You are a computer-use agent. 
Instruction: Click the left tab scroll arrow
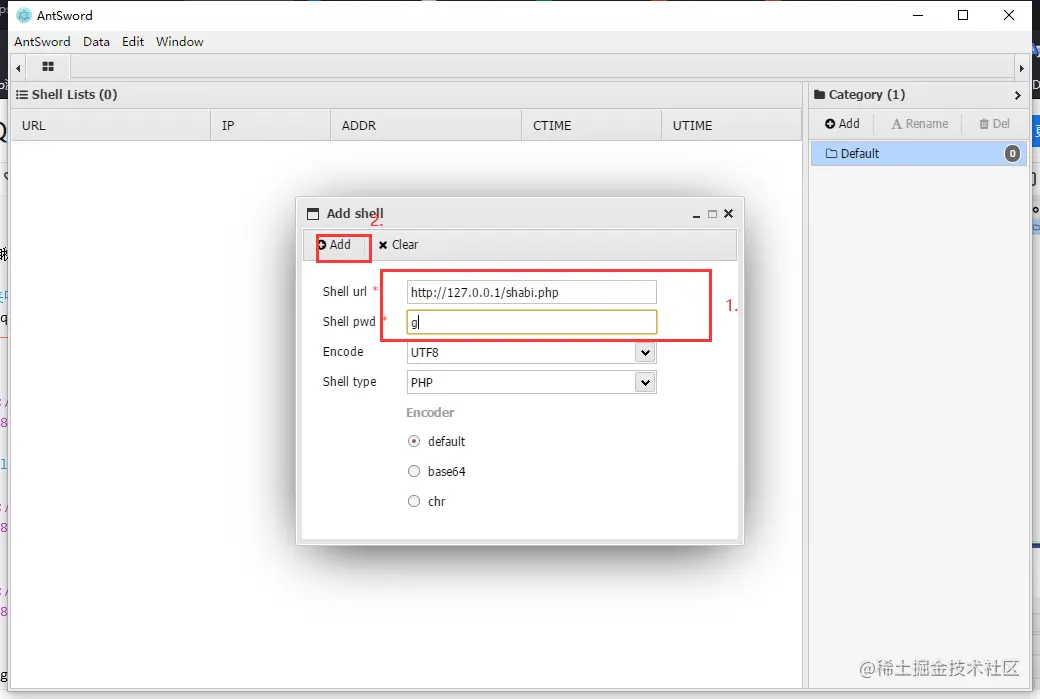coord(19,68)
